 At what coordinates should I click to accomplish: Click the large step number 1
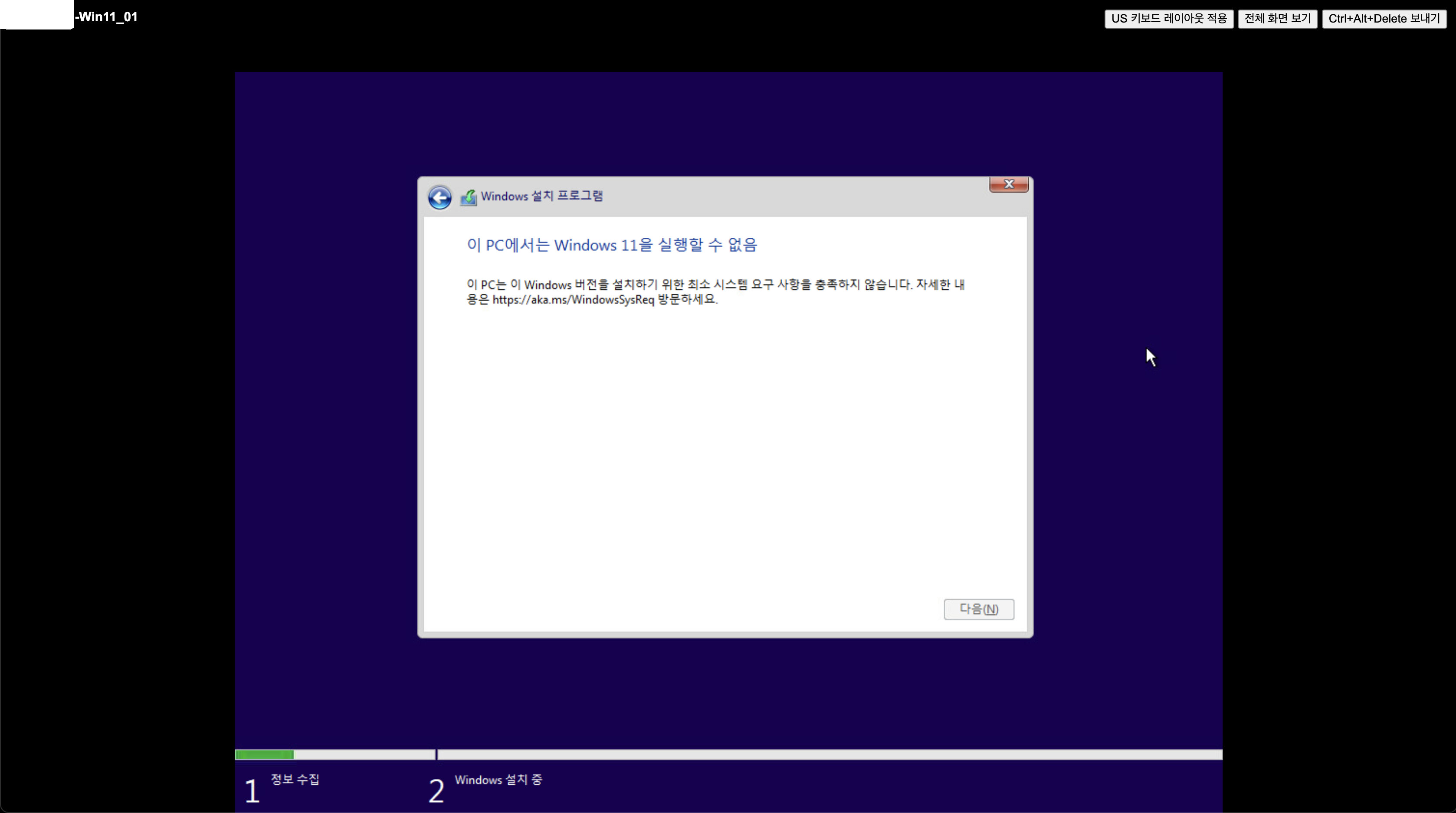pos(252,790)
